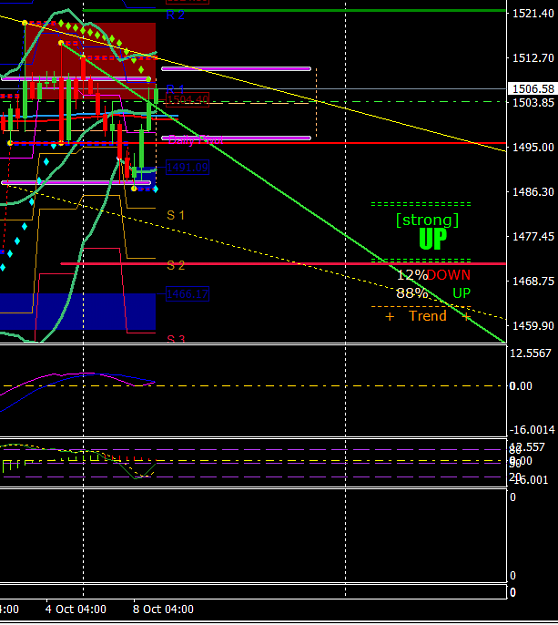Click the orange Trend label

pyautogui.click(x=428, y=316)
